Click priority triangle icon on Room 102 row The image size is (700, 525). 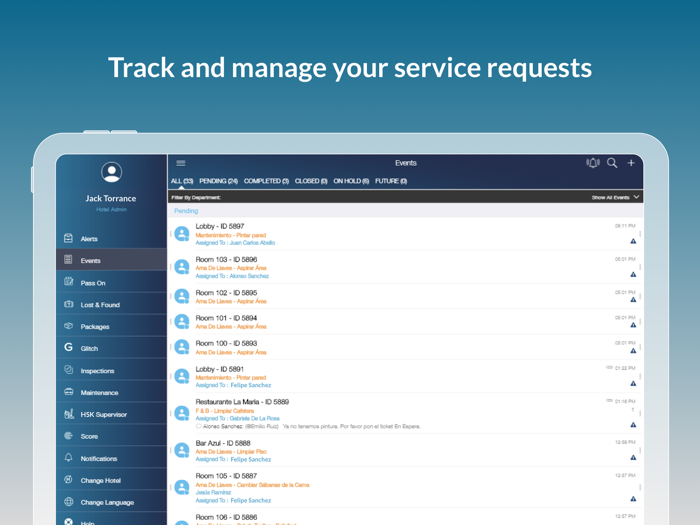(x=633, y=300)
